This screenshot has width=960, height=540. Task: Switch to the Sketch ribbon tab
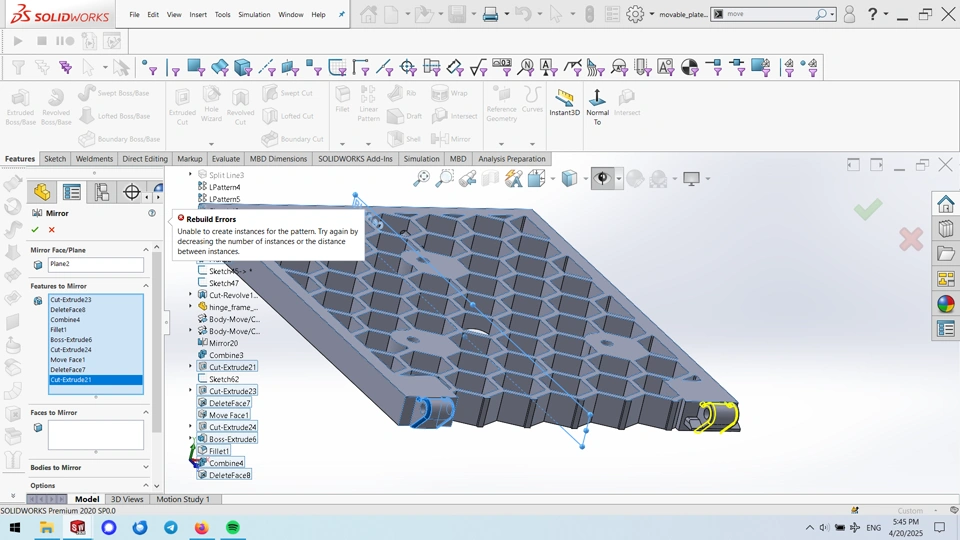pos(55,159)
